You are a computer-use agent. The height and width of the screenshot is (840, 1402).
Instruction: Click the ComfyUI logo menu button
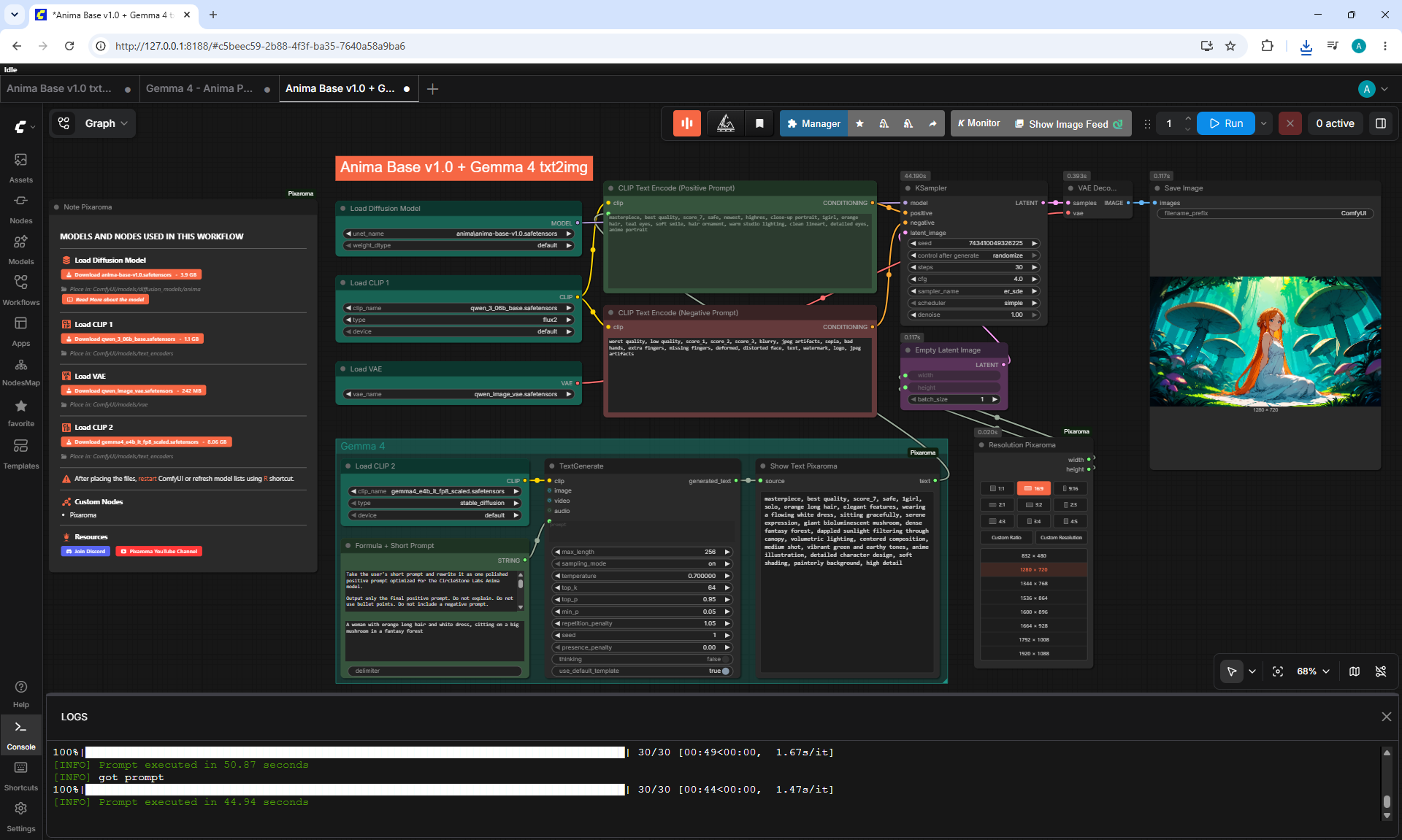click(x=25, y=126)
